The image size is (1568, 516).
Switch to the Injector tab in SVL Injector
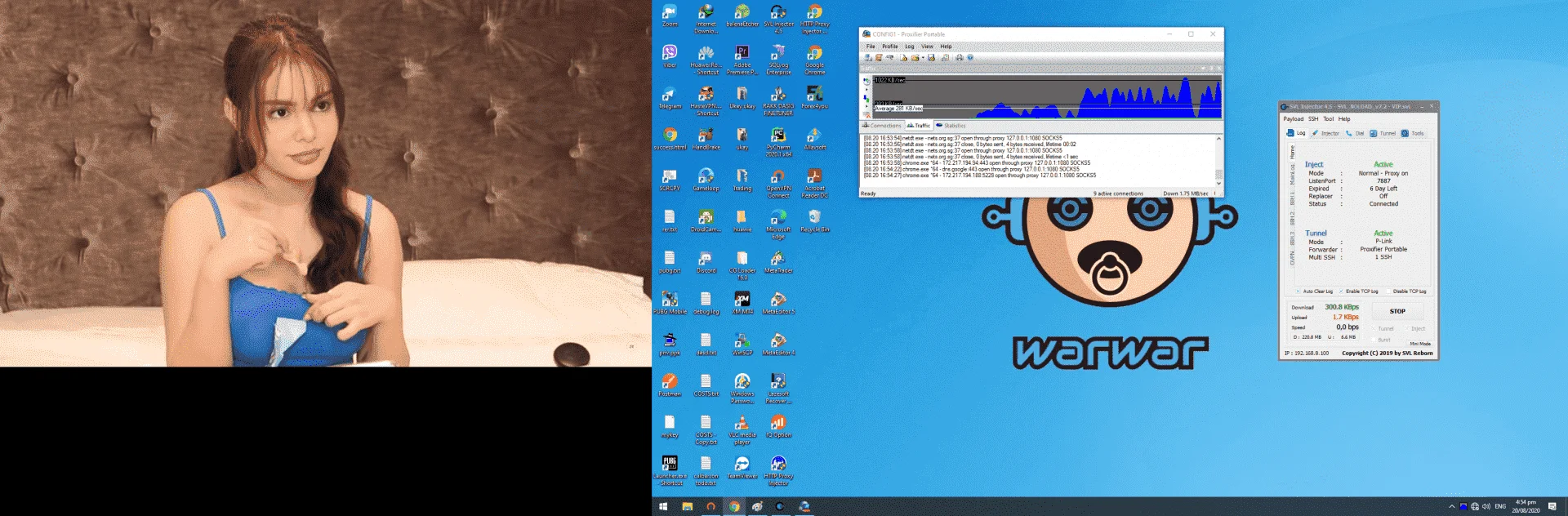tap(1325, 133)
